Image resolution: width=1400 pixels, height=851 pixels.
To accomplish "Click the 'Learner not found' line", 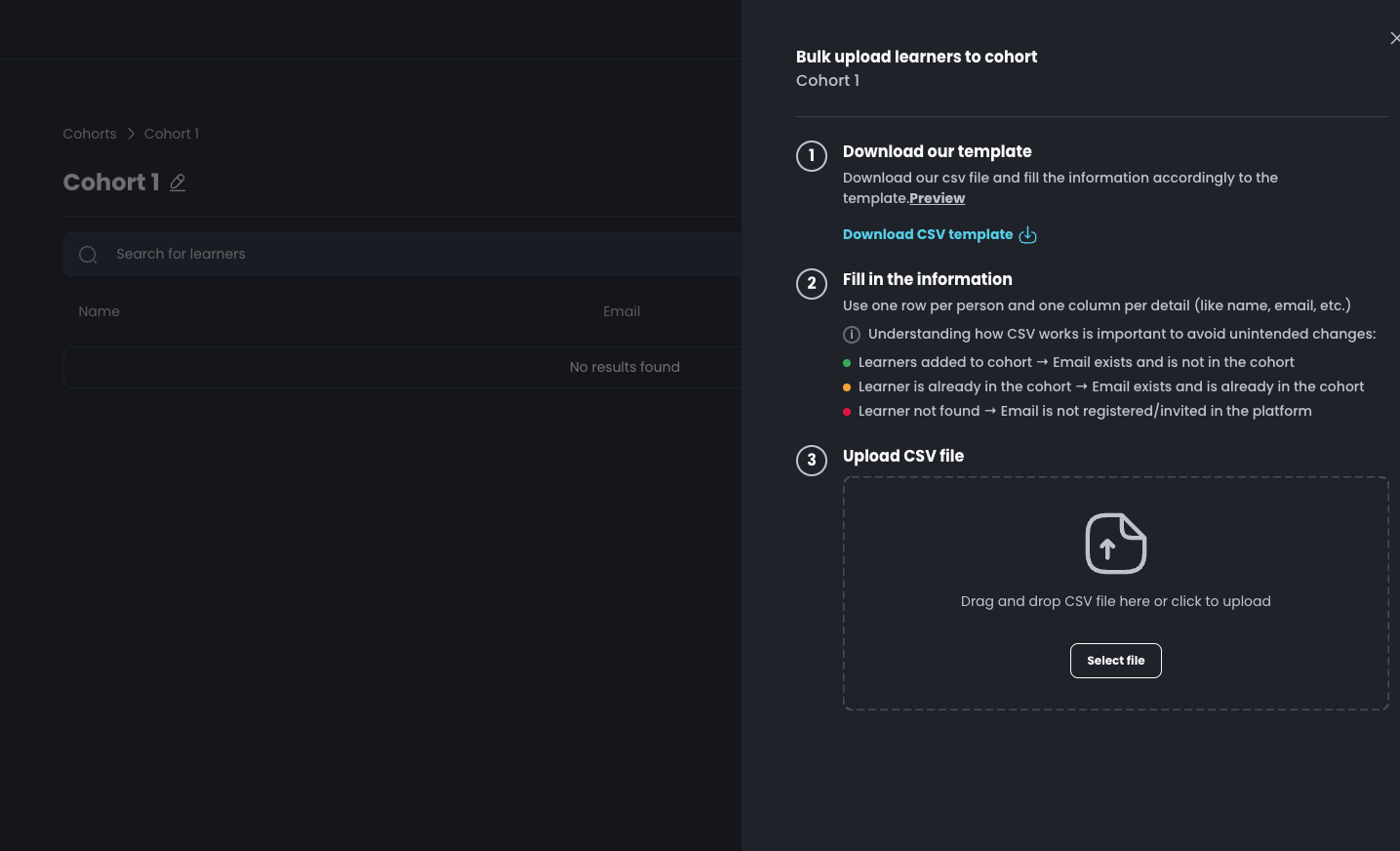I will point(1085,411).
